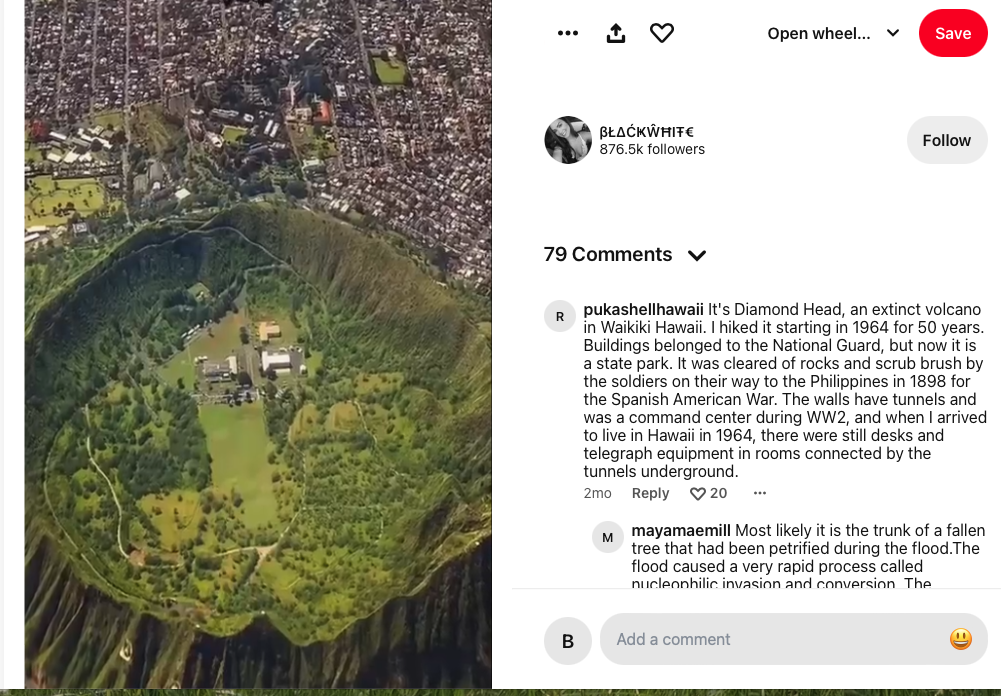Click the Diamond Head crater pin image
1001x696 pixels.
[258, 345]
